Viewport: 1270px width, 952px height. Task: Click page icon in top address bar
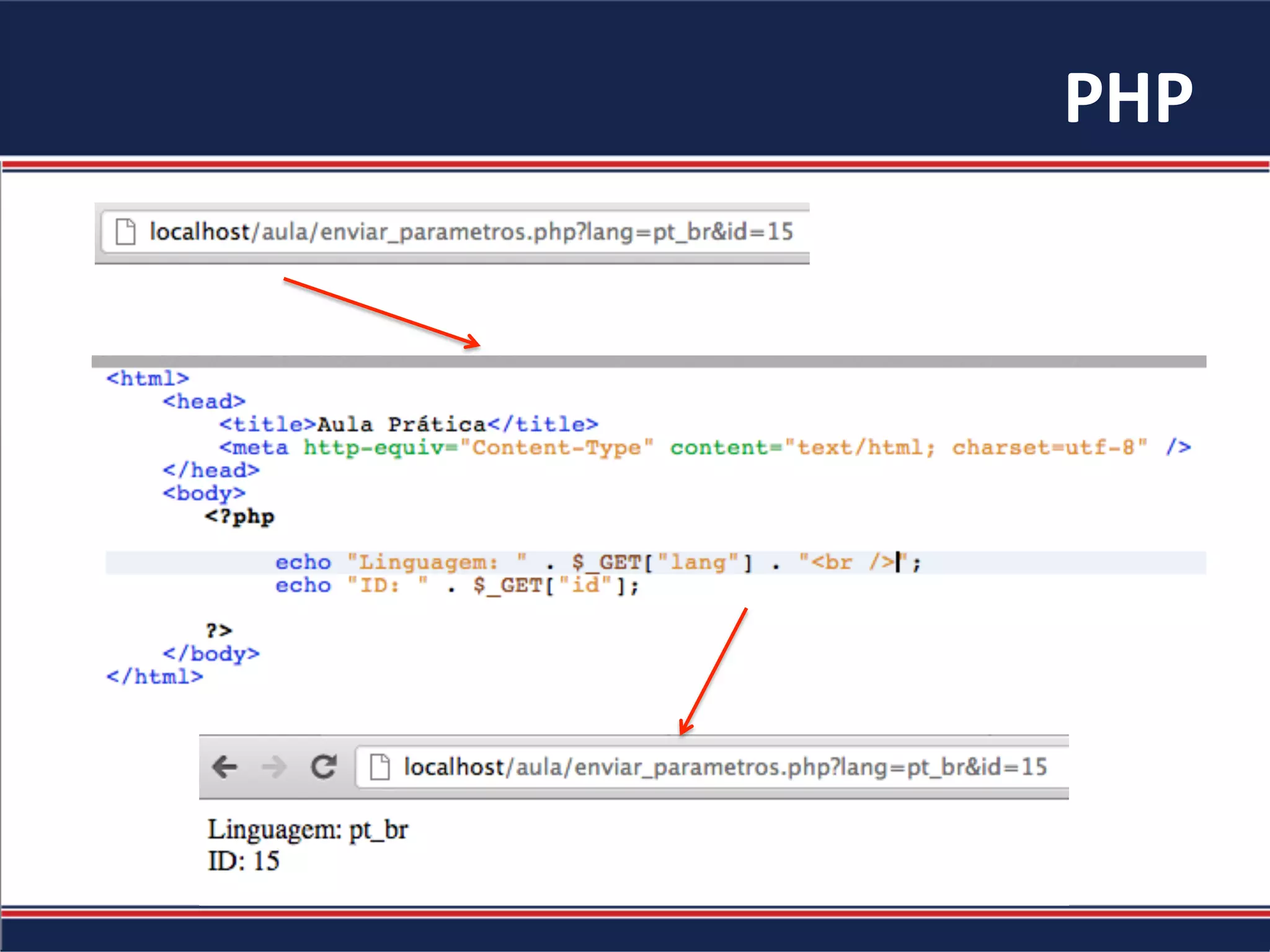point(125,232)
